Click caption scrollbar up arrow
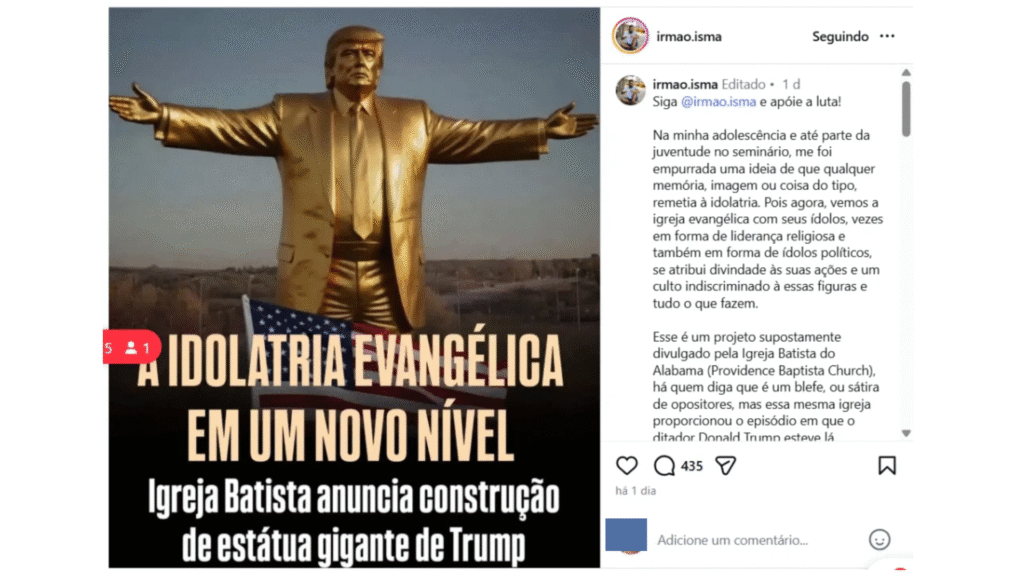This screenshot has width=1024, height=576. [x=906, y=72]
